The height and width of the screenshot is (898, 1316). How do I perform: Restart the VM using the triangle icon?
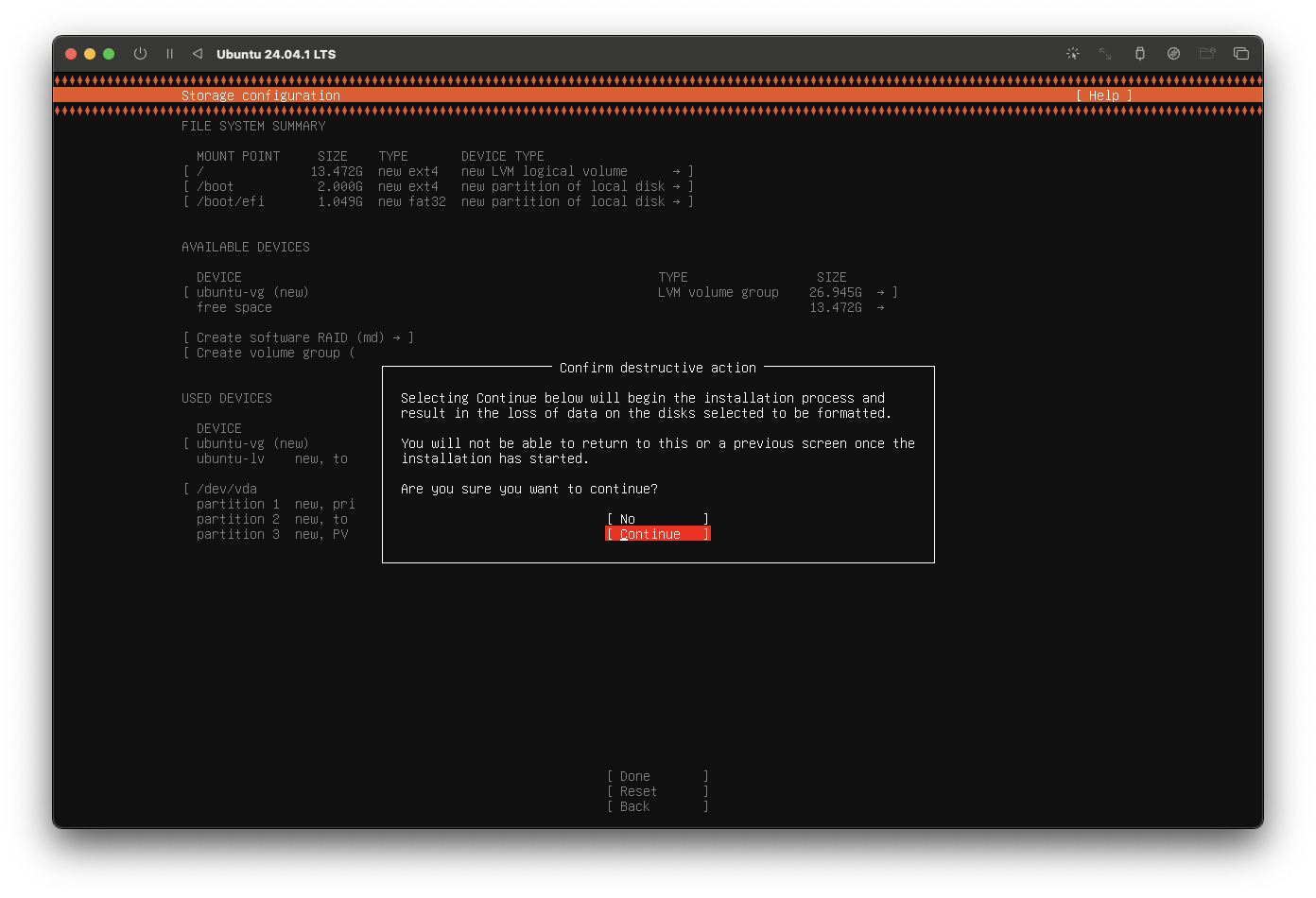click(x=198, y=54)
